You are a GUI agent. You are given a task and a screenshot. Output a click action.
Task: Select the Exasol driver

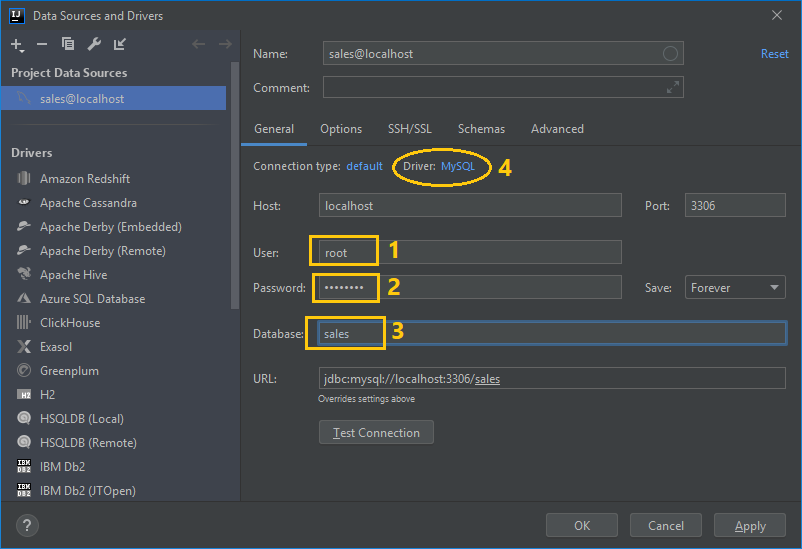56,347
